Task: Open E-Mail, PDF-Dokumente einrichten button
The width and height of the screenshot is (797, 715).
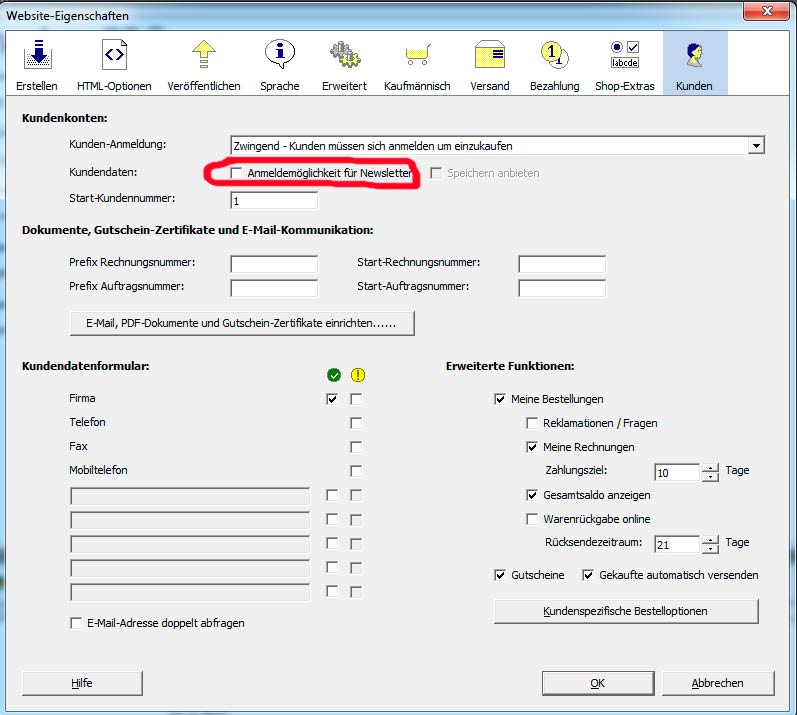Action: 241,324
